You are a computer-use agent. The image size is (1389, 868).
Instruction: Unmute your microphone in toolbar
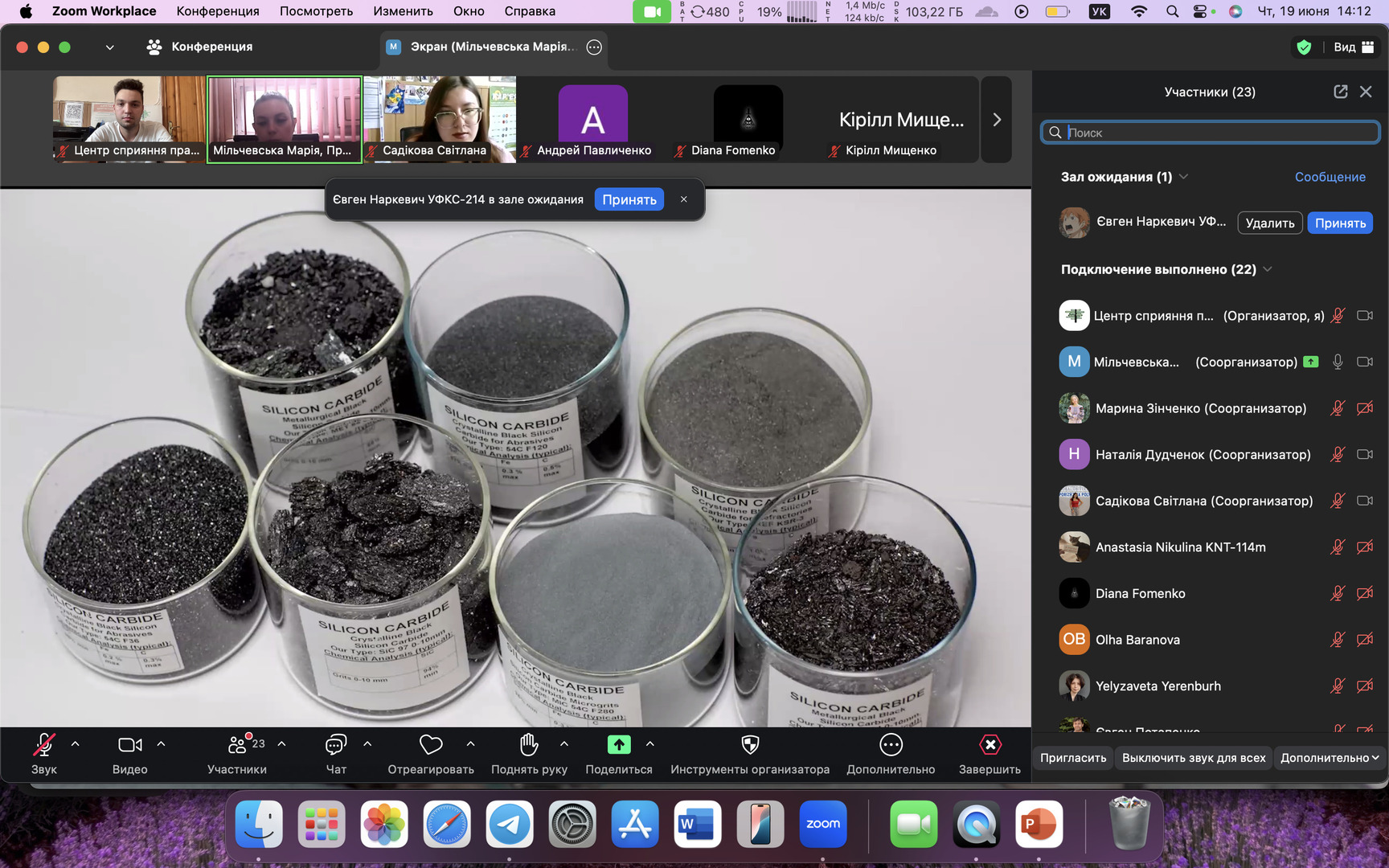(x=43, y=745)
